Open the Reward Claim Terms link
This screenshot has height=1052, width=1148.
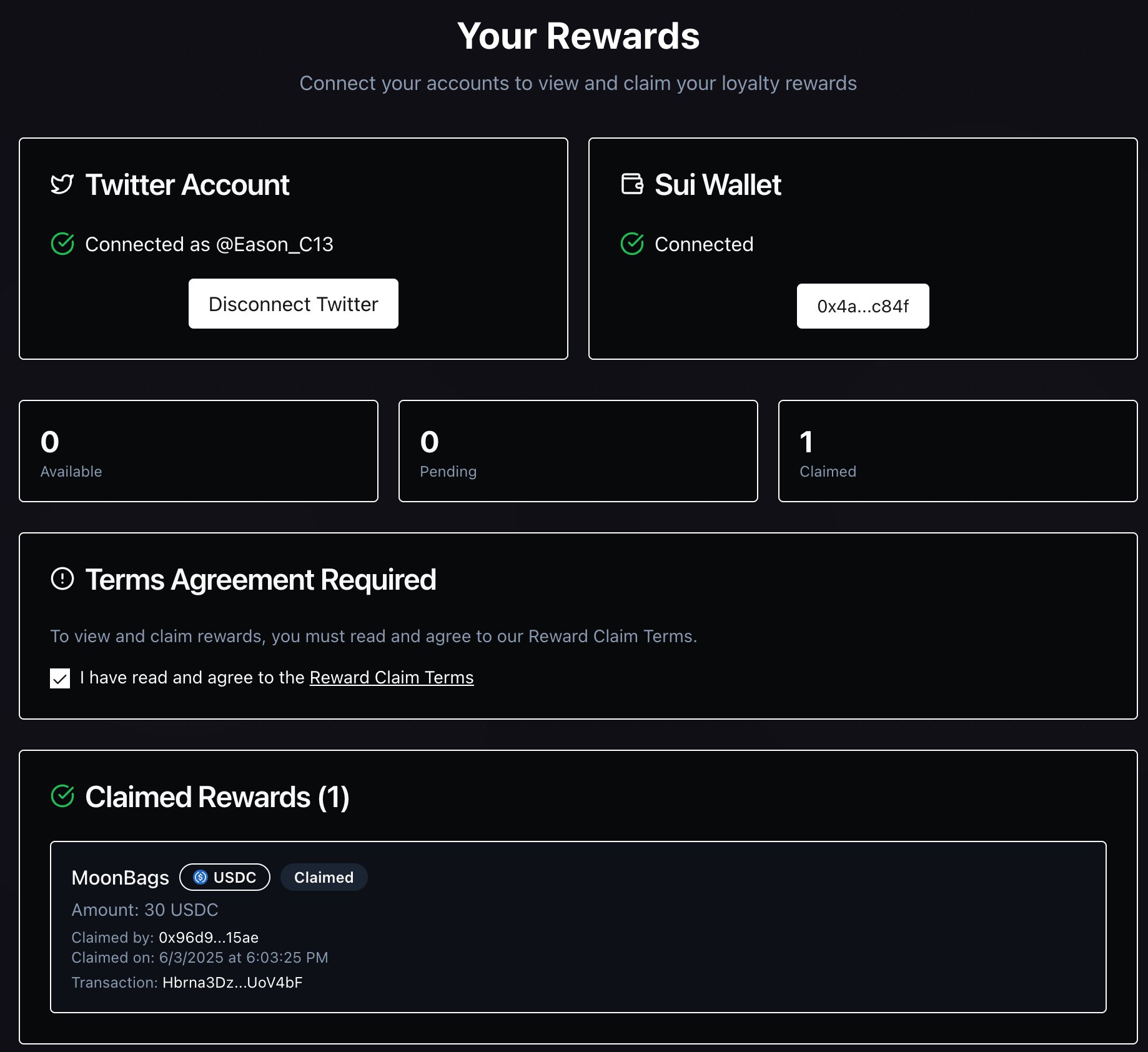point(392,677)
